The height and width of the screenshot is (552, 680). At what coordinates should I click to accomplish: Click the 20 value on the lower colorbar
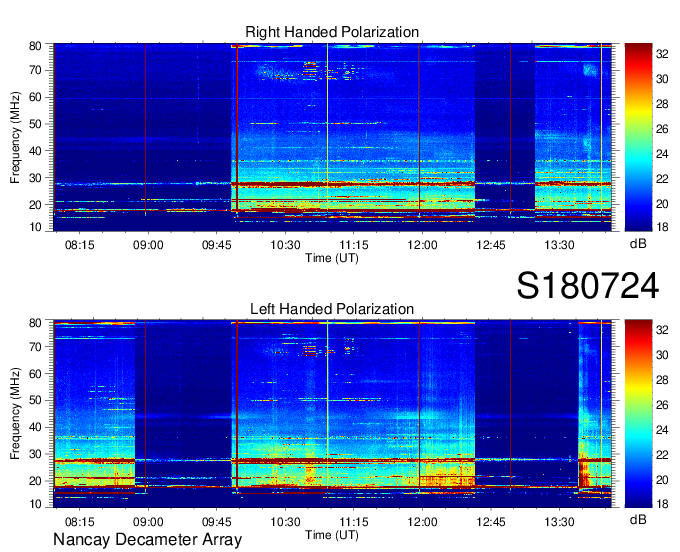pyautogui.click(x=662, y=480)
